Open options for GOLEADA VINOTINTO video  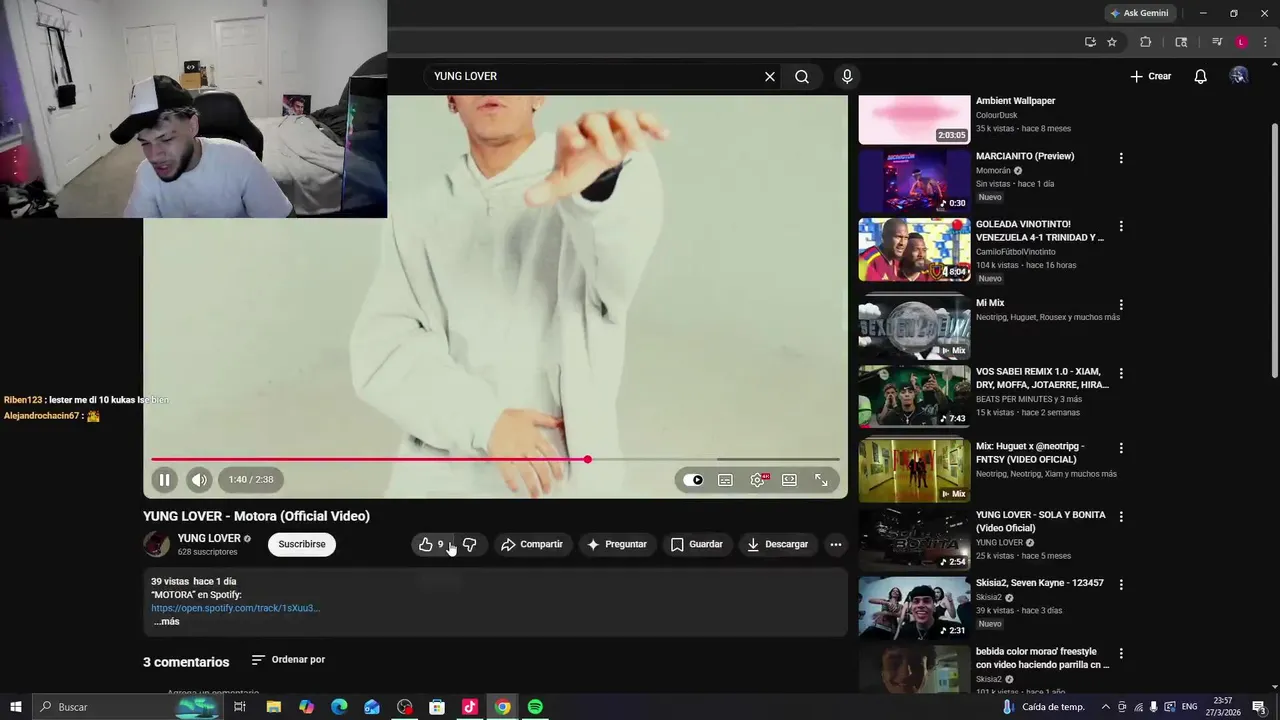click(1121, 226)
